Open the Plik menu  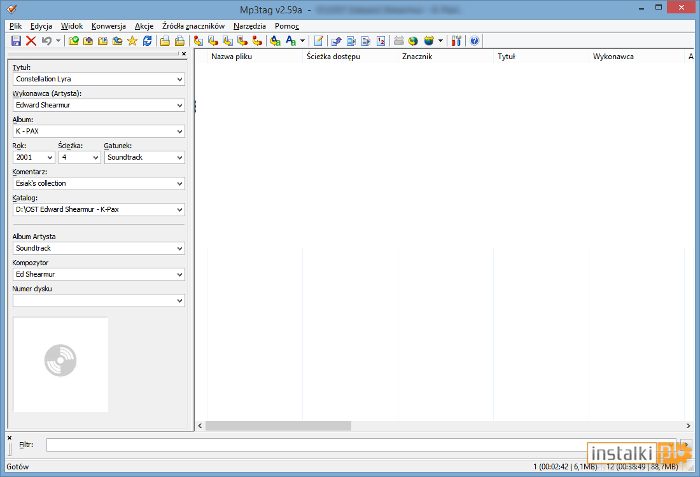pos(16,26)
